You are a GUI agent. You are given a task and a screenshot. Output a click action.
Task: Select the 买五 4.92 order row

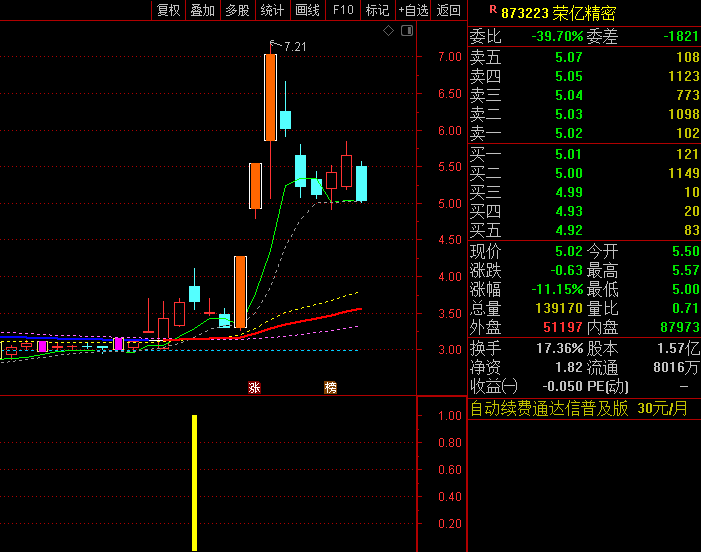pos(584,231)
